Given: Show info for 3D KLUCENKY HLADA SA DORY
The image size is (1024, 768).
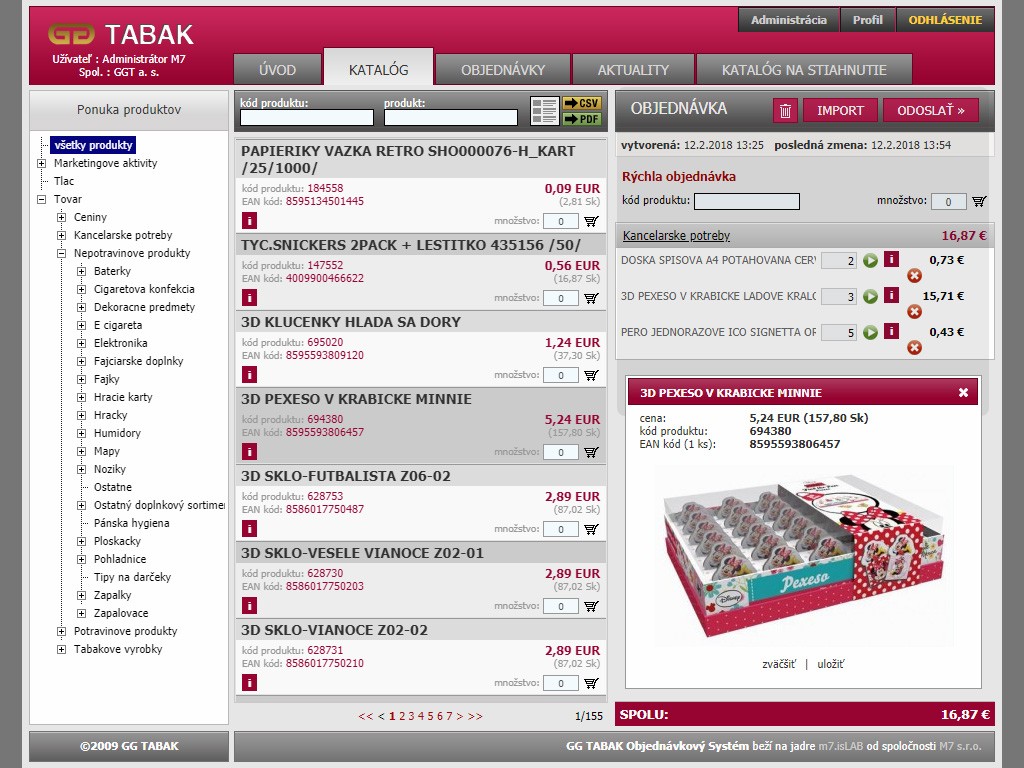Looking at the screenshot, I should pyautogui.click(x=249, y=375).
